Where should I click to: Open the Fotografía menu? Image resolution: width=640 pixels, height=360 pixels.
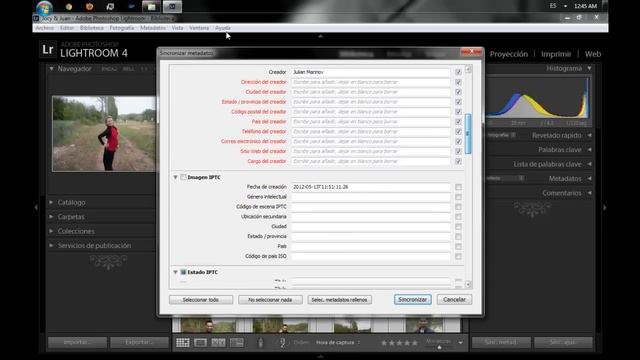[x=122, y=28]
